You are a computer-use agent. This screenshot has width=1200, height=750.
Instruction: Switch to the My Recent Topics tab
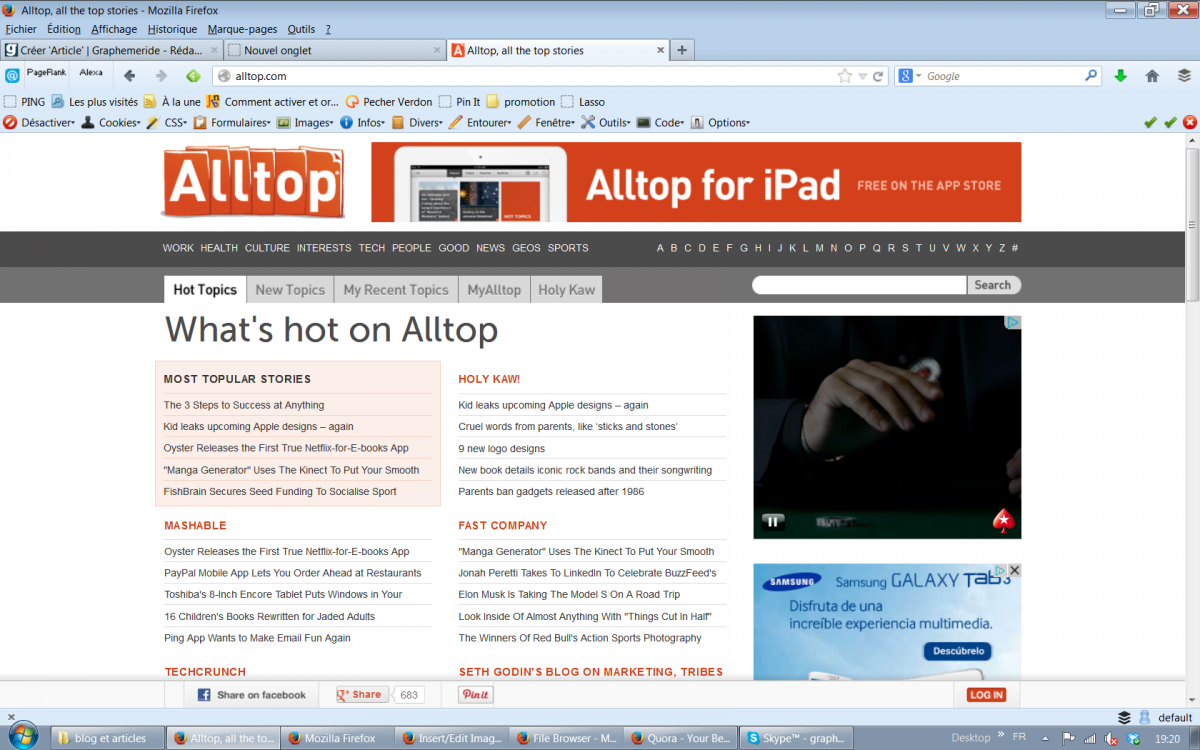[x=396, y=290]
